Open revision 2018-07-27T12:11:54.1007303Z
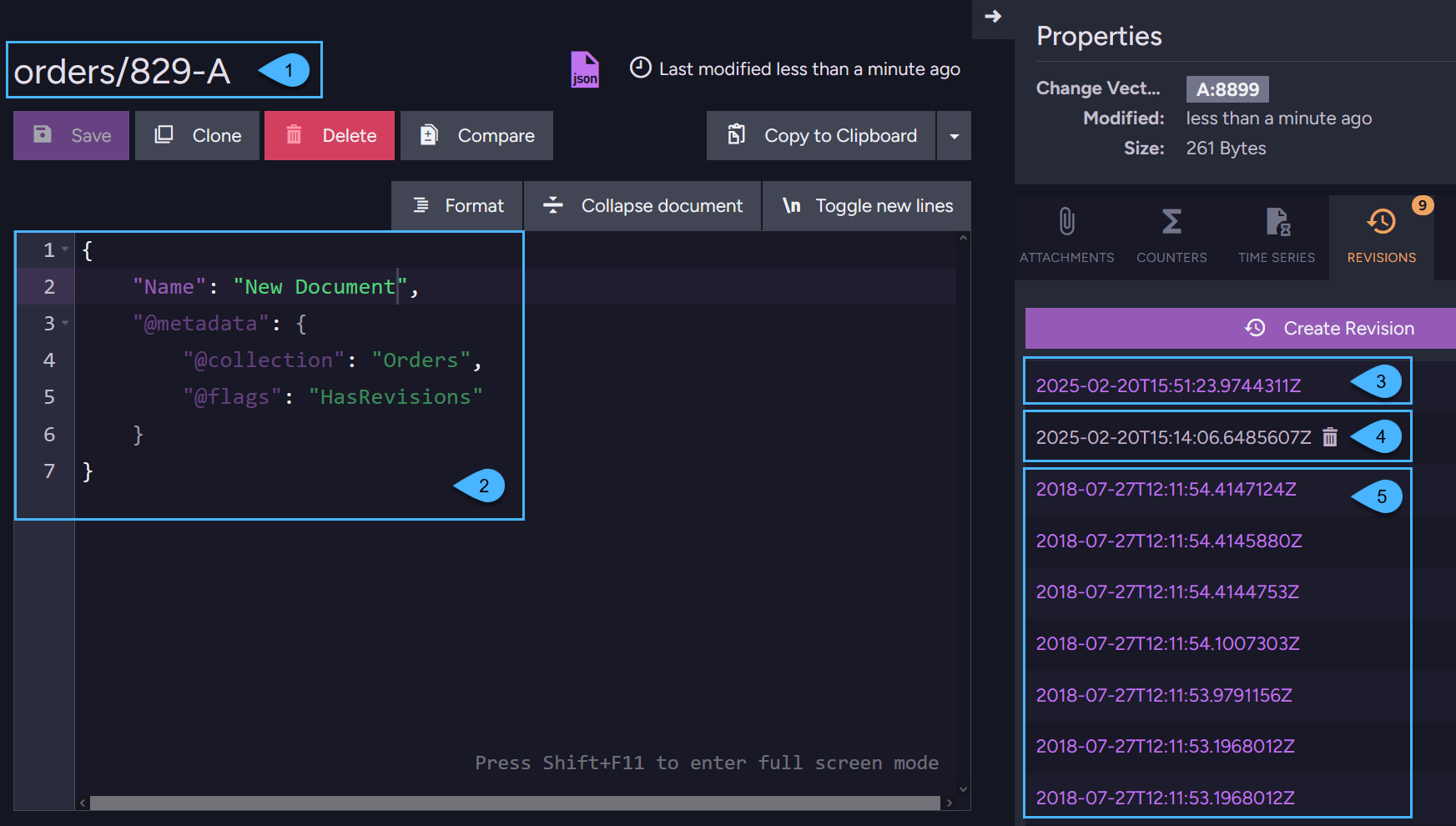The height and width of the screenshot is (826, 1456). click(1167, 643)
